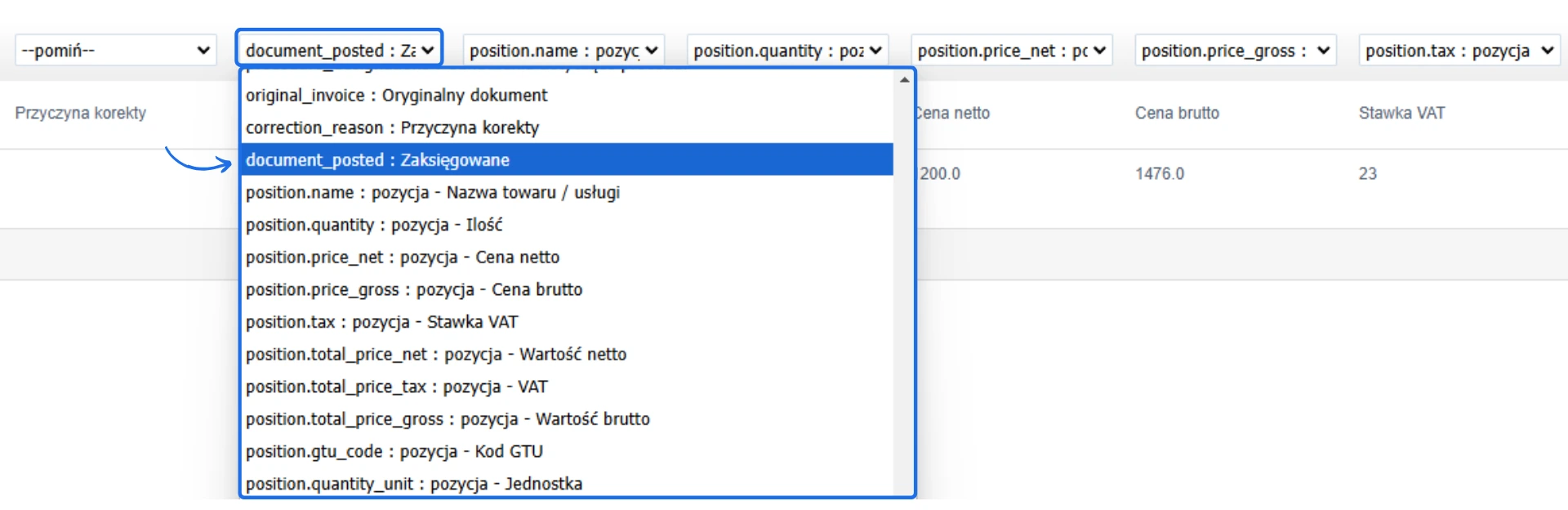Expand the position.tax column selector
1568x510 pixels.
(1459, 51)
